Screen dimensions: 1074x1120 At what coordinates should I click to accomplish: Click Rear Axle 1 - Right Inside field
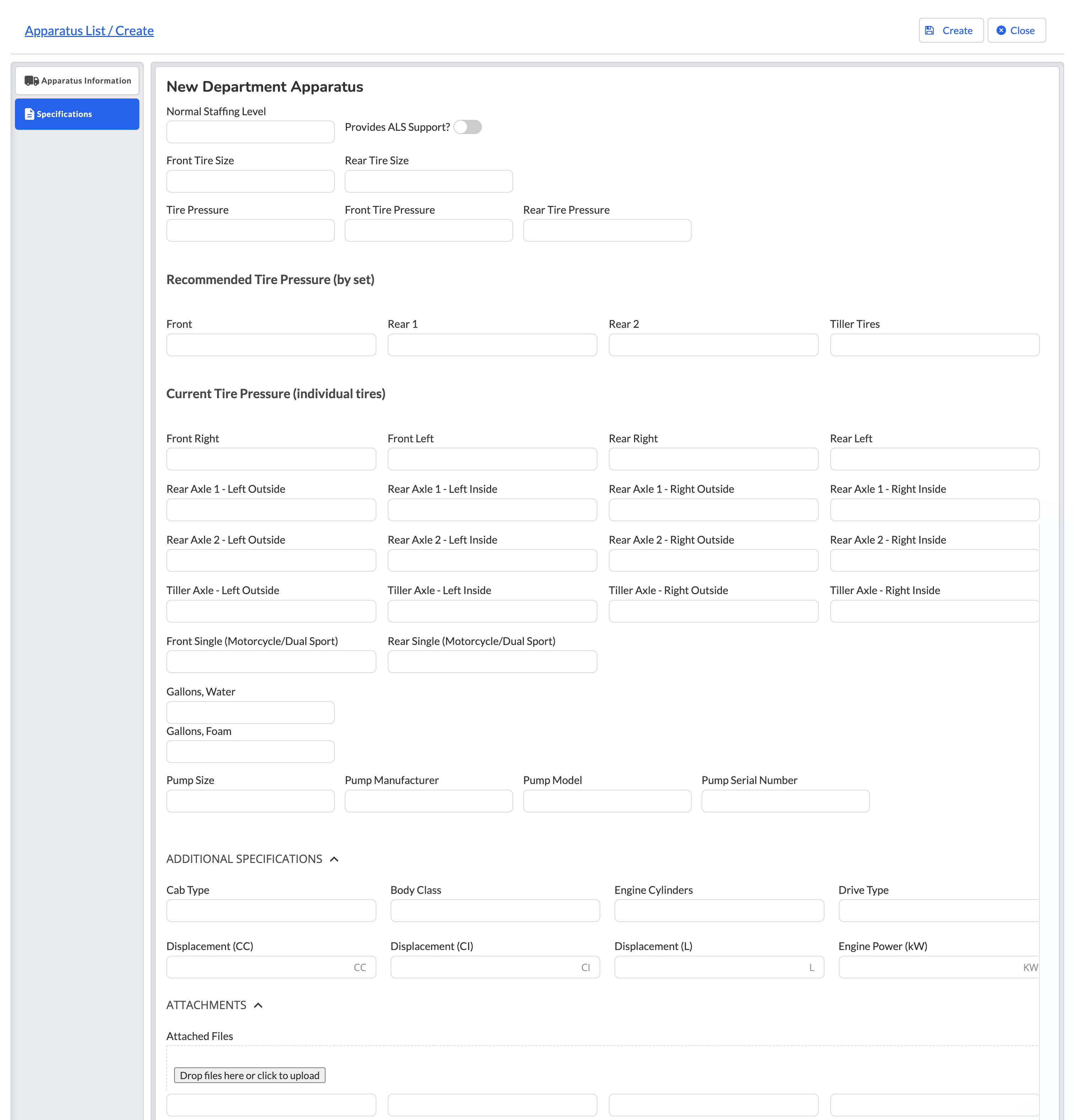(934, 510)
